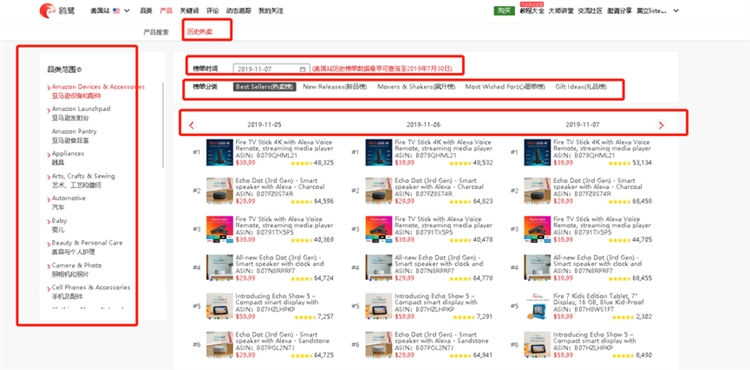Select Most Wished For list type

point(505,87)
